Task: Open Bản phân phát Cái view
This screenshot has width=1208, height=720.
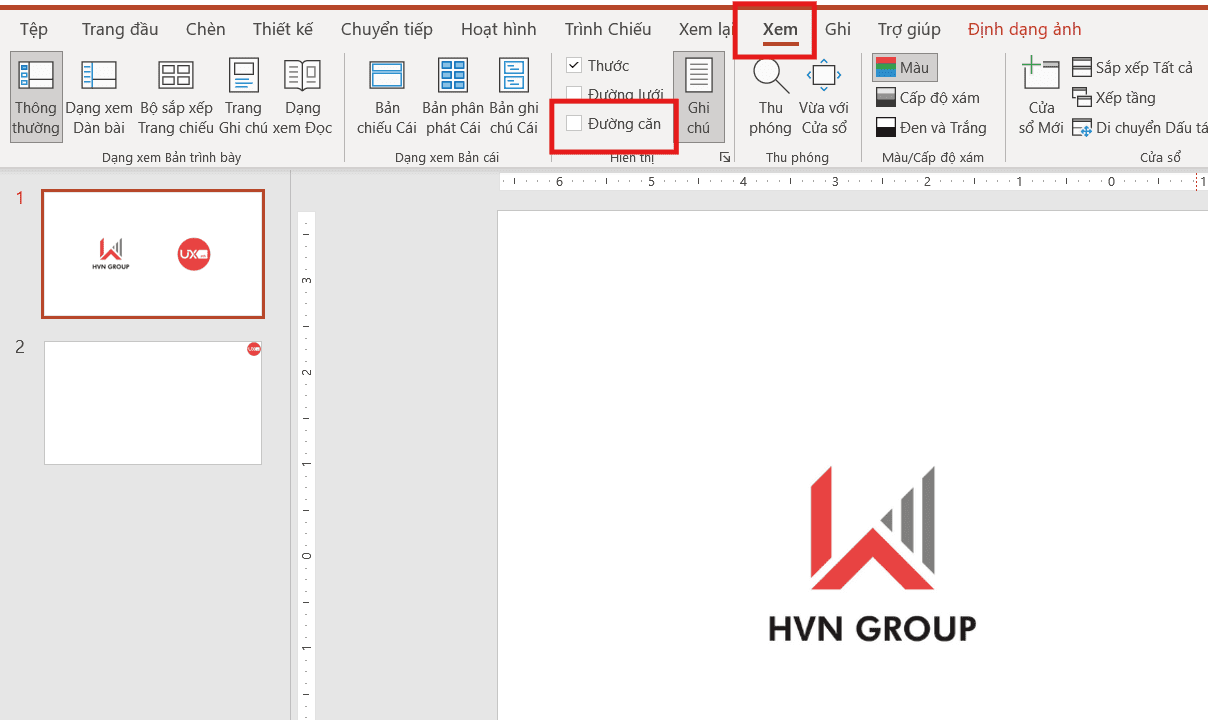Action: click(x=453, y=97)
